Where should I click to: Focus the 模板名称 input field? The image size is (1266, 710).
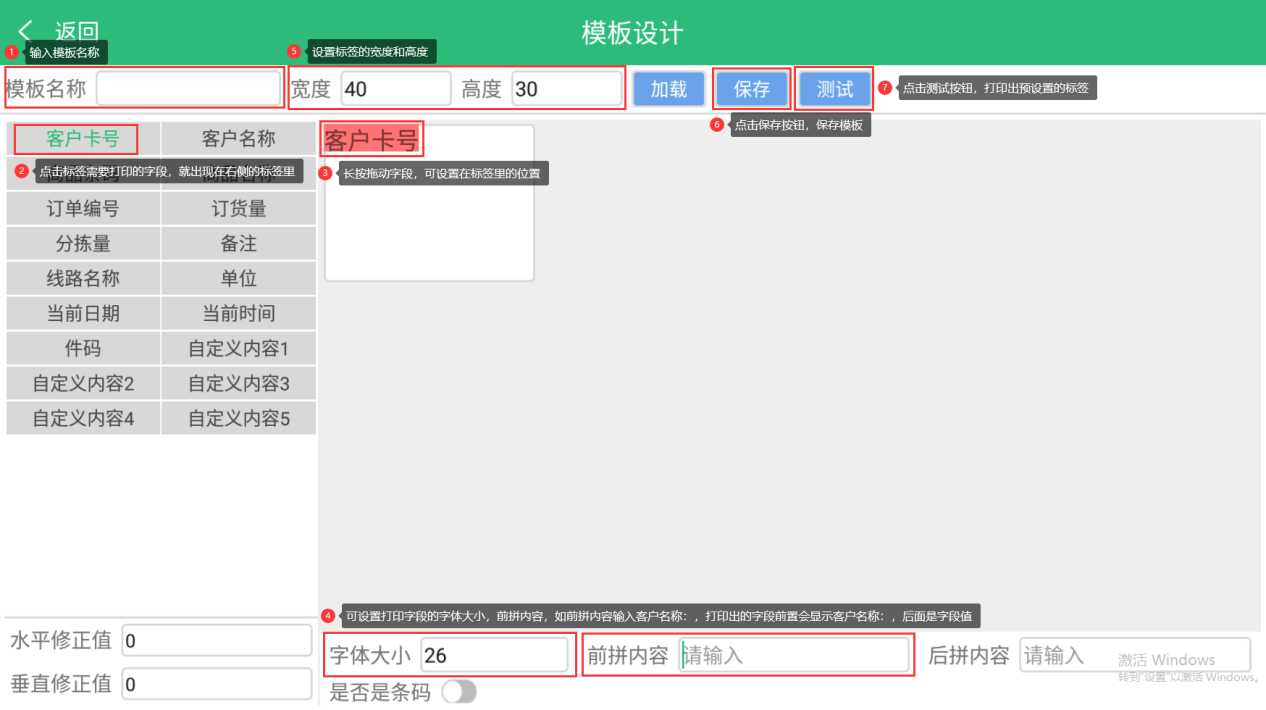[x=188, y=89]
